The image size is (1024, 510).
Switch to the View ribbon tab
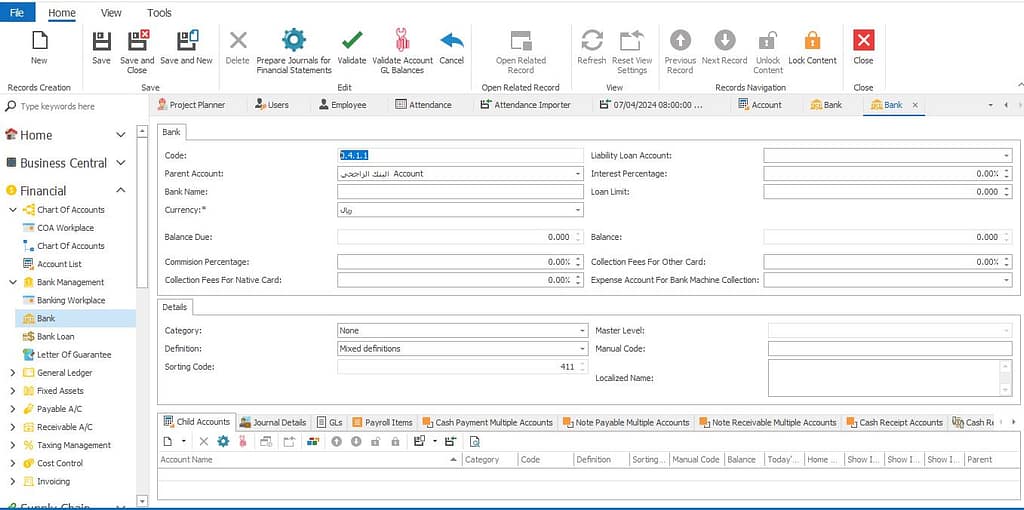(x=111, y=12)
